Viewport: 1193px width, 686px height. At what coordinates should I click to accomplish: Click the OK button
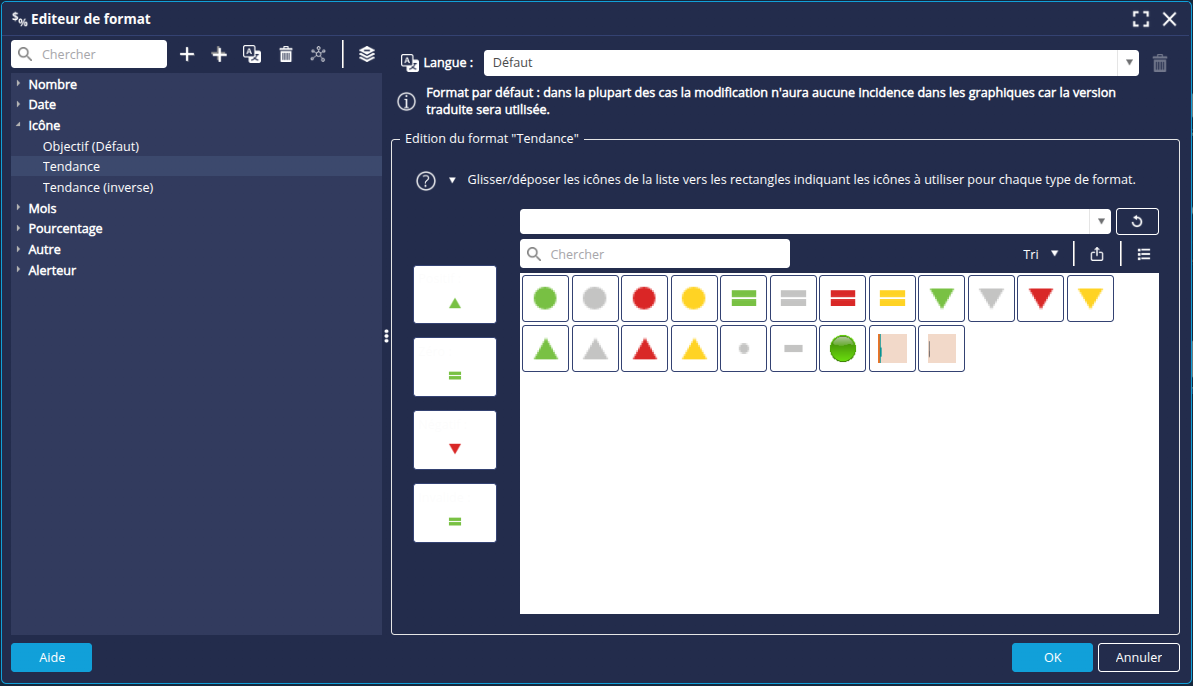point(1052,657)
